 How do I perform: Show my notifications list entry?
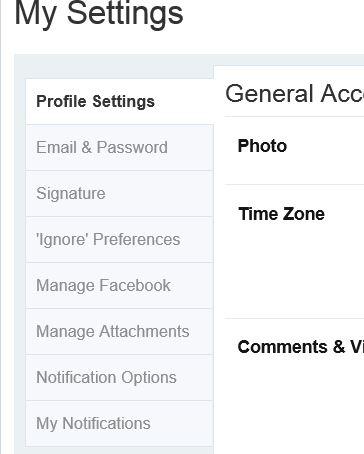click(119, 423)
